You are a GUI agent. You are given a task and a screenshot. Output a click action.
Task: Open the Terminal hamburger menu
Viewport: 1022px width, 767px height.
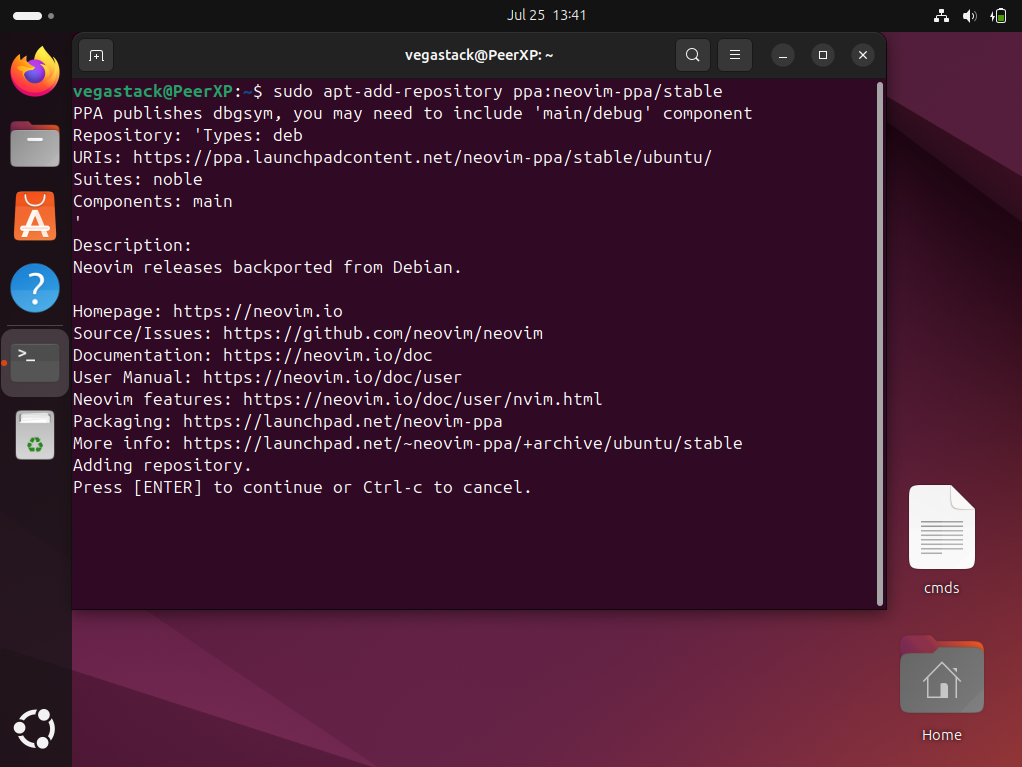point(734,55)
